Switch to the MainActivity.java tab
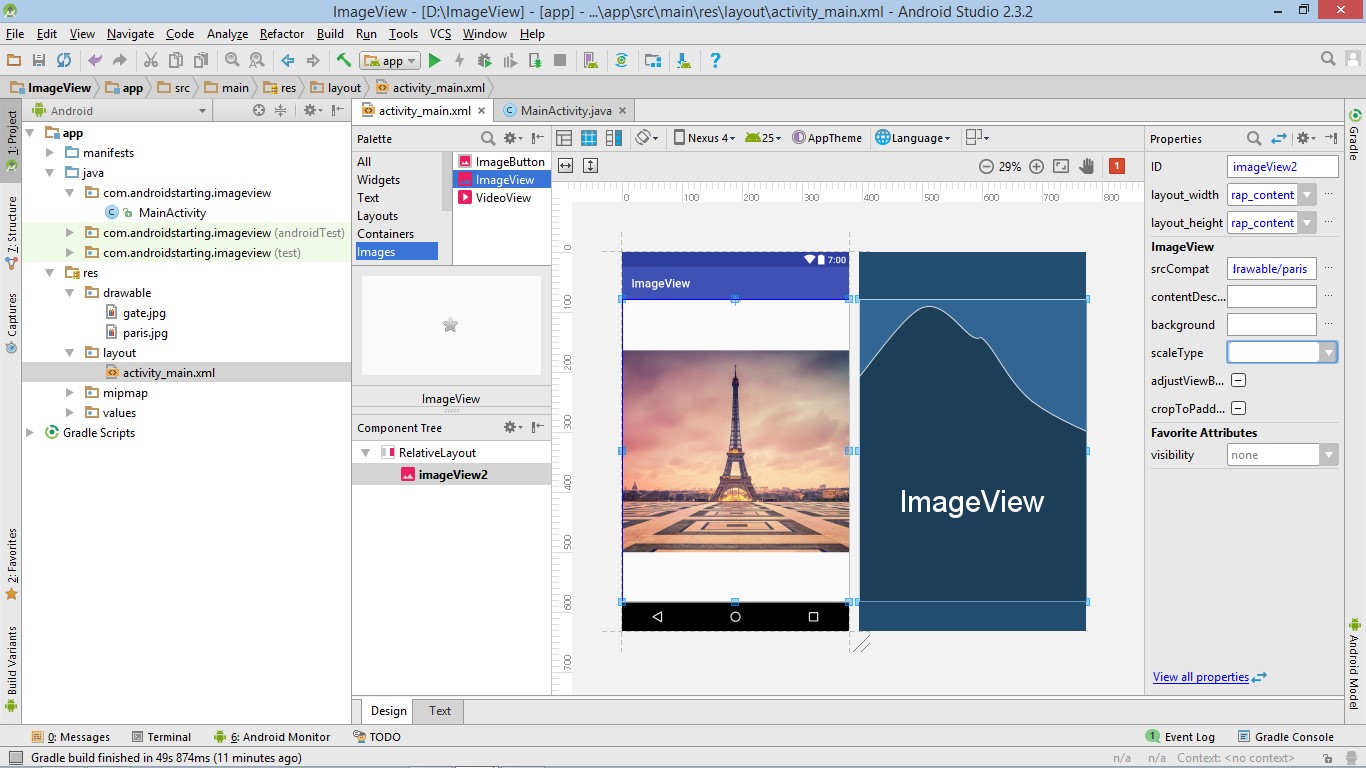The image size is (1366, 768). click(x=565, y=111)
